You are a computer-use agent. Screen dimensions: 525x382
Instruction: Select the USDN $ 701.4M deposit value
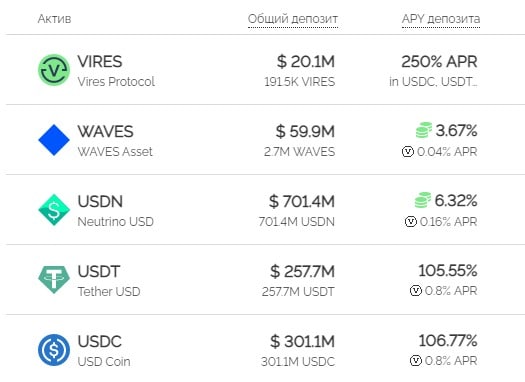click(x=302, y=202)
